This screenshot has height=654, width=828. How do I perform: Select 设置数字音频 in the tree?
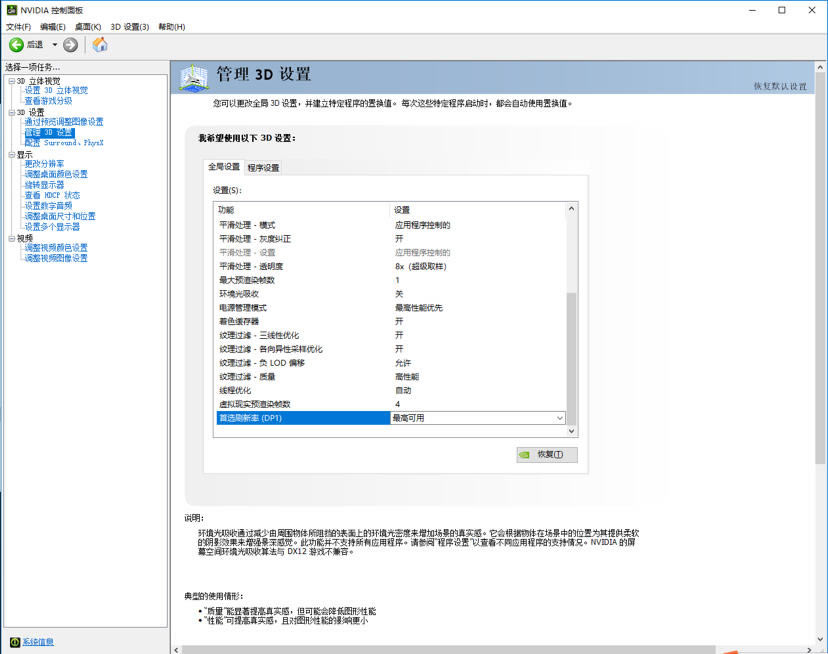(x=49, y=206)
